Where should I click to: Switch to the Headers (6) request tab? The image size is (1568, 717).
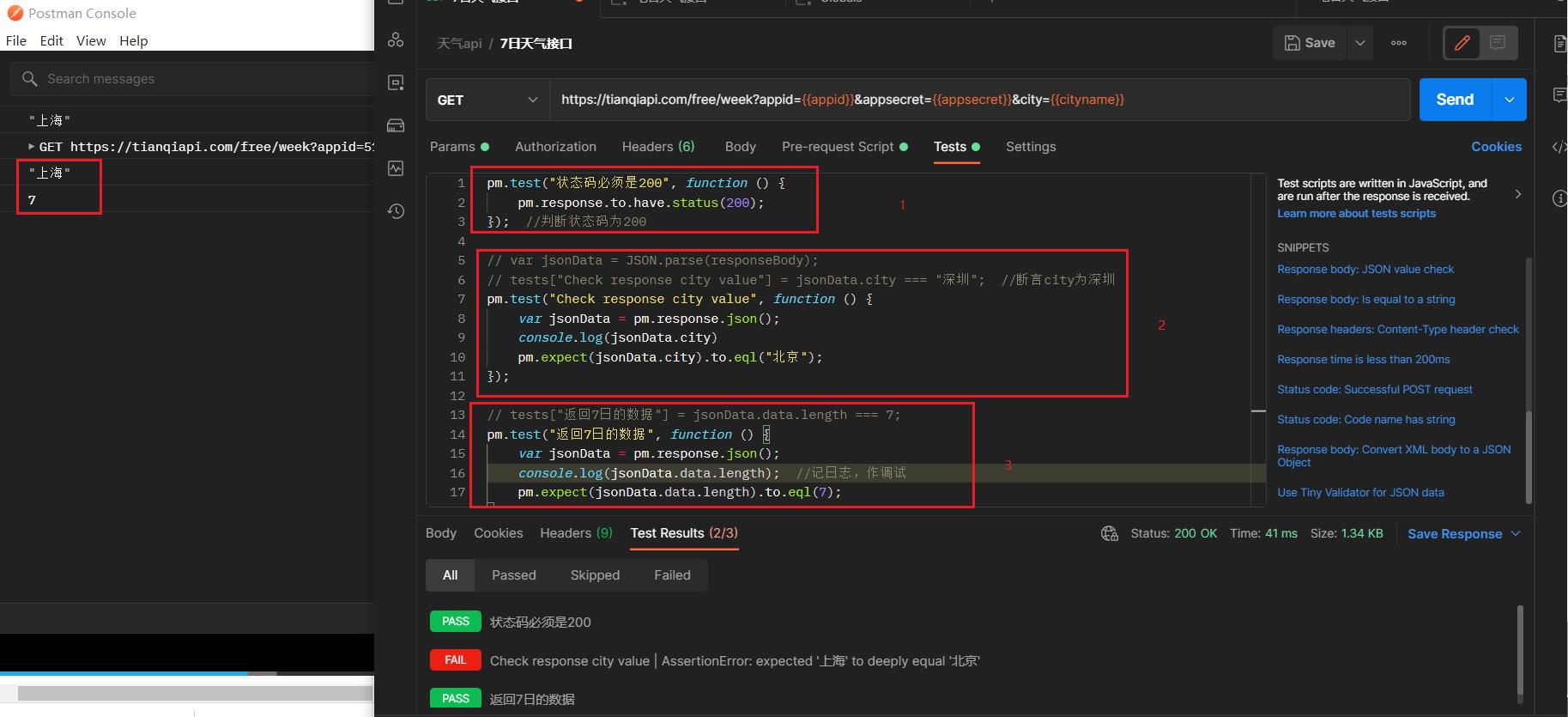(658, 147)
